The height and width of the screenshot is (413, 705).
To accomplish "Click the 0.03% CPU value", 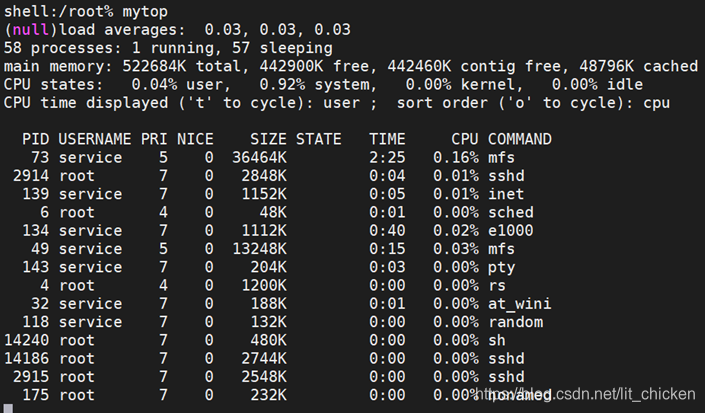I will (x=456, y=249).
